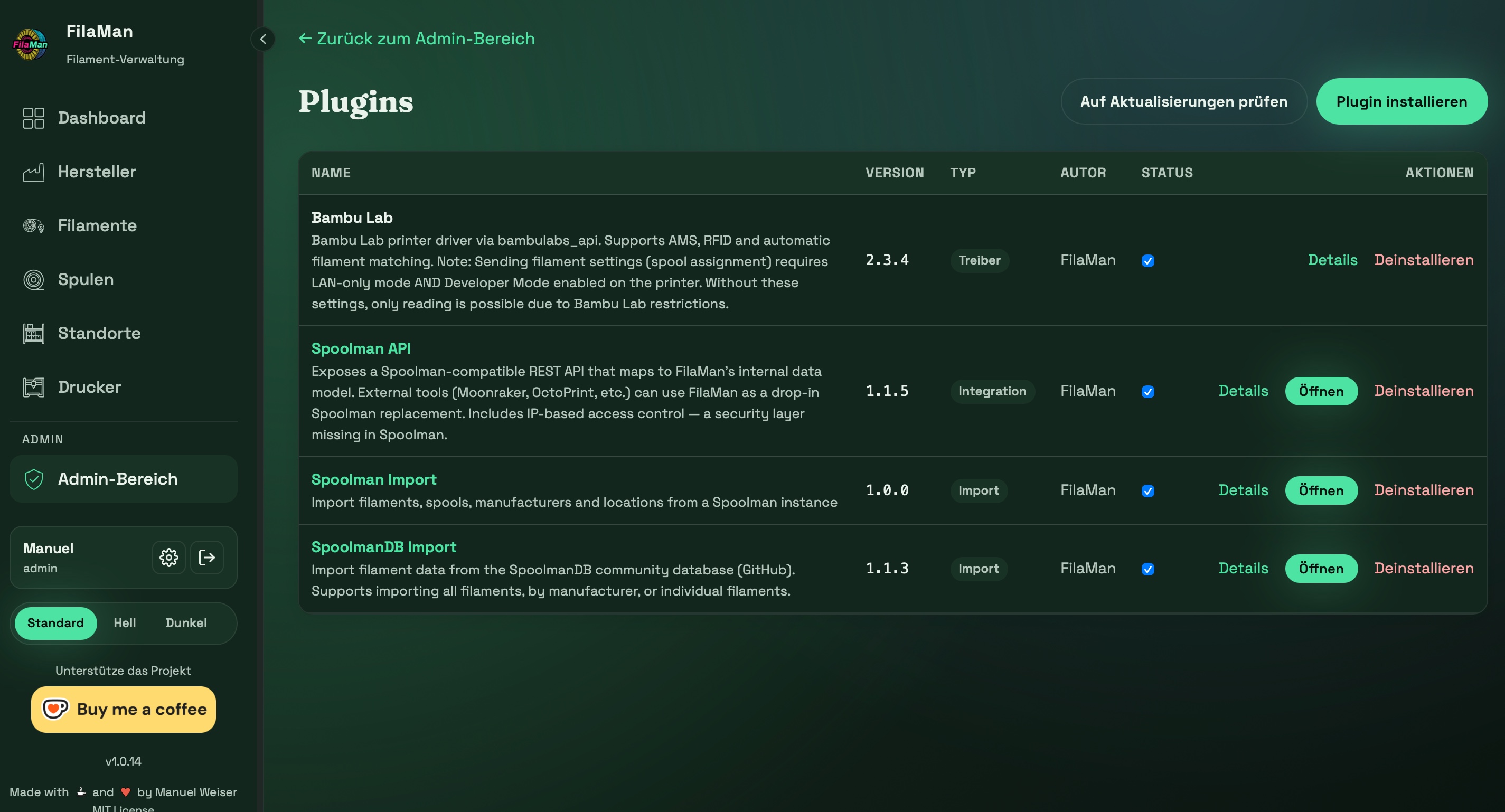Open Filamente via the filament spool icon
The image size is (1505, 812).
tap(33, 225)
